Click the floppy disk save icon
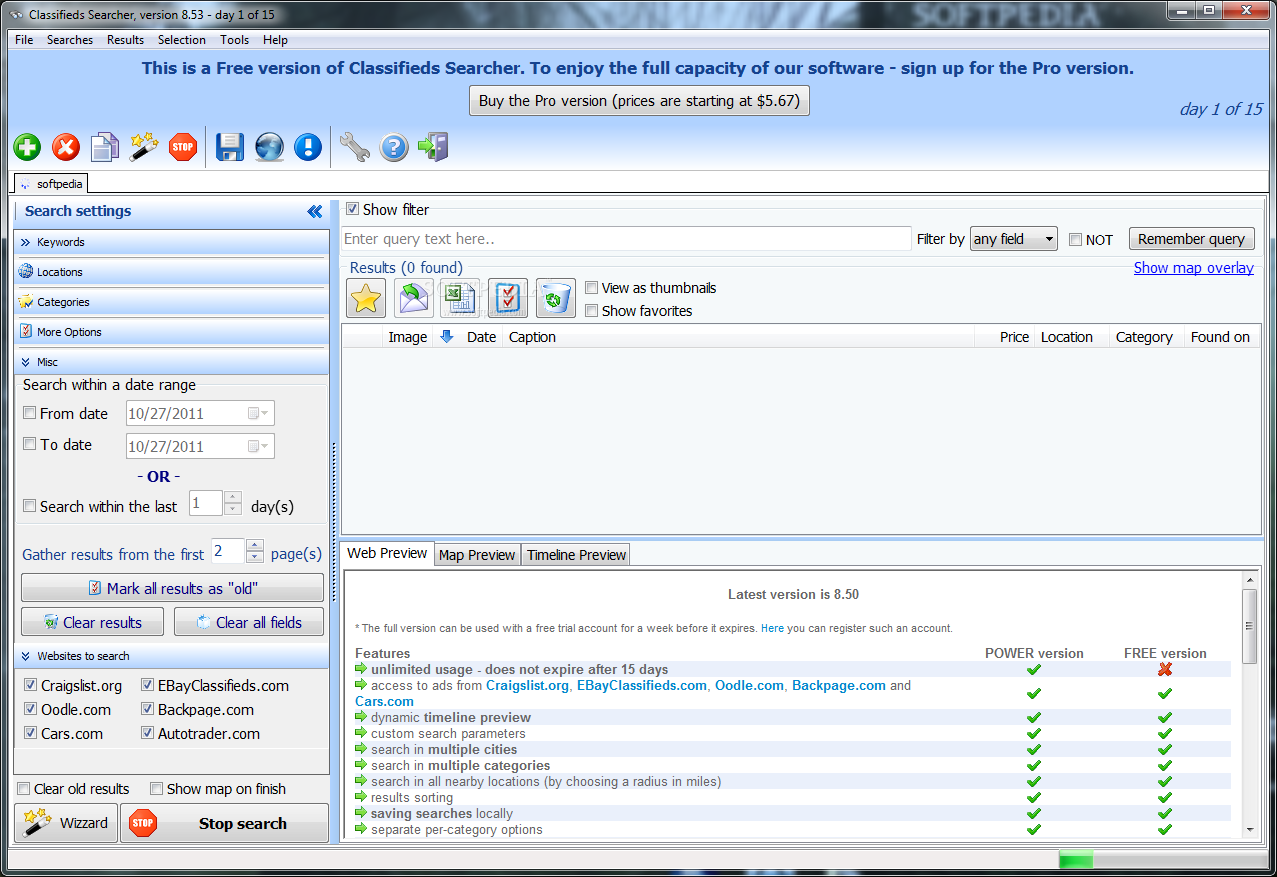Image resolution: width=1277 pixels, height=877 pixels. [230, 147]
